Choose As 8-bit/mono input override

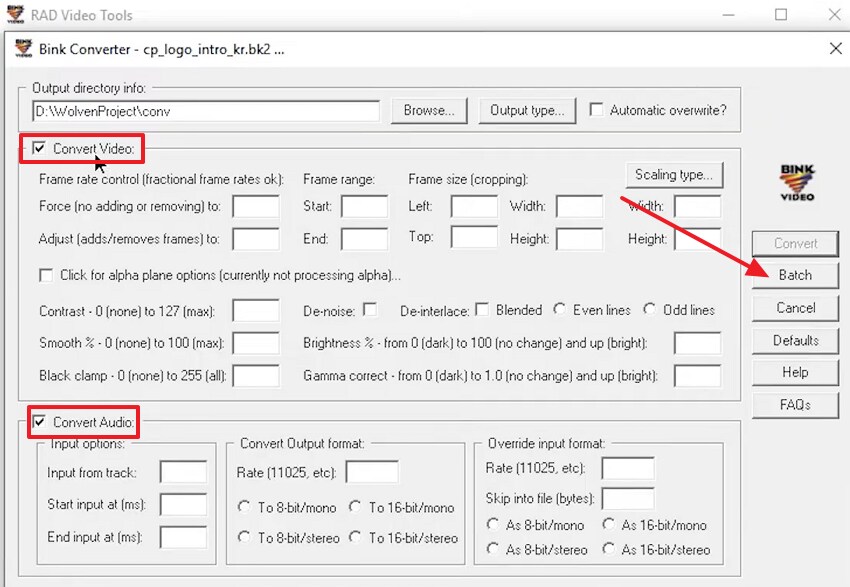pos(492,524)
